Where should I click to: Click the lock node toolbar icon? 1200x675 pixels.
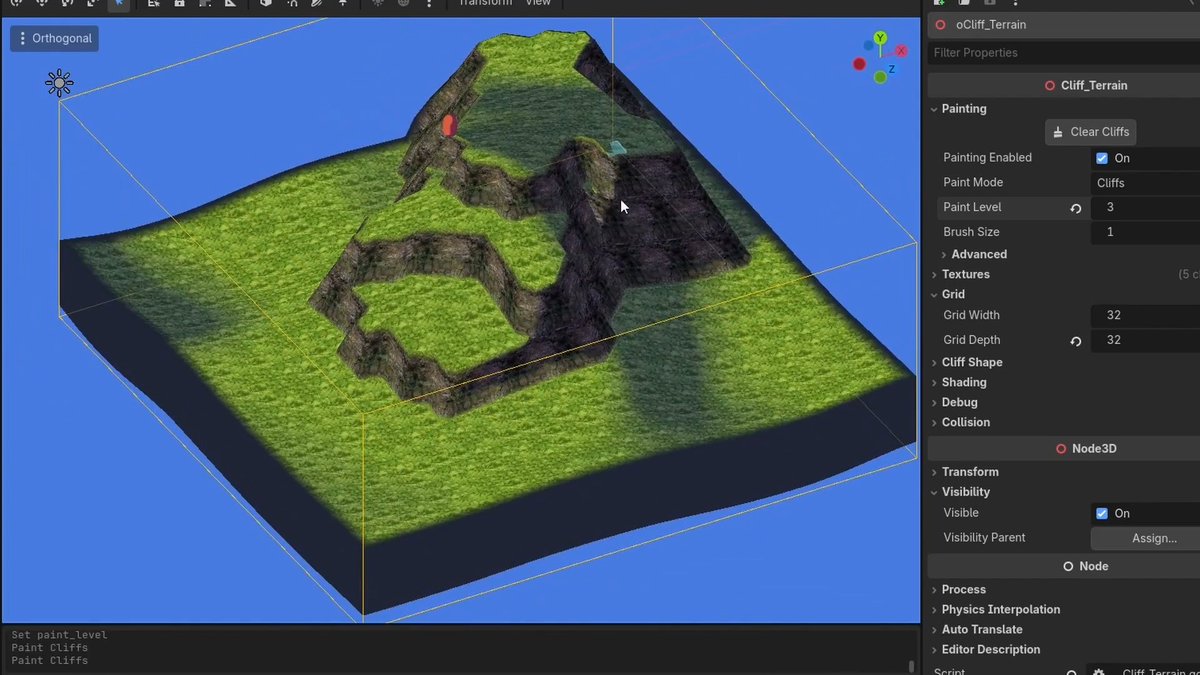pos(179,3)
